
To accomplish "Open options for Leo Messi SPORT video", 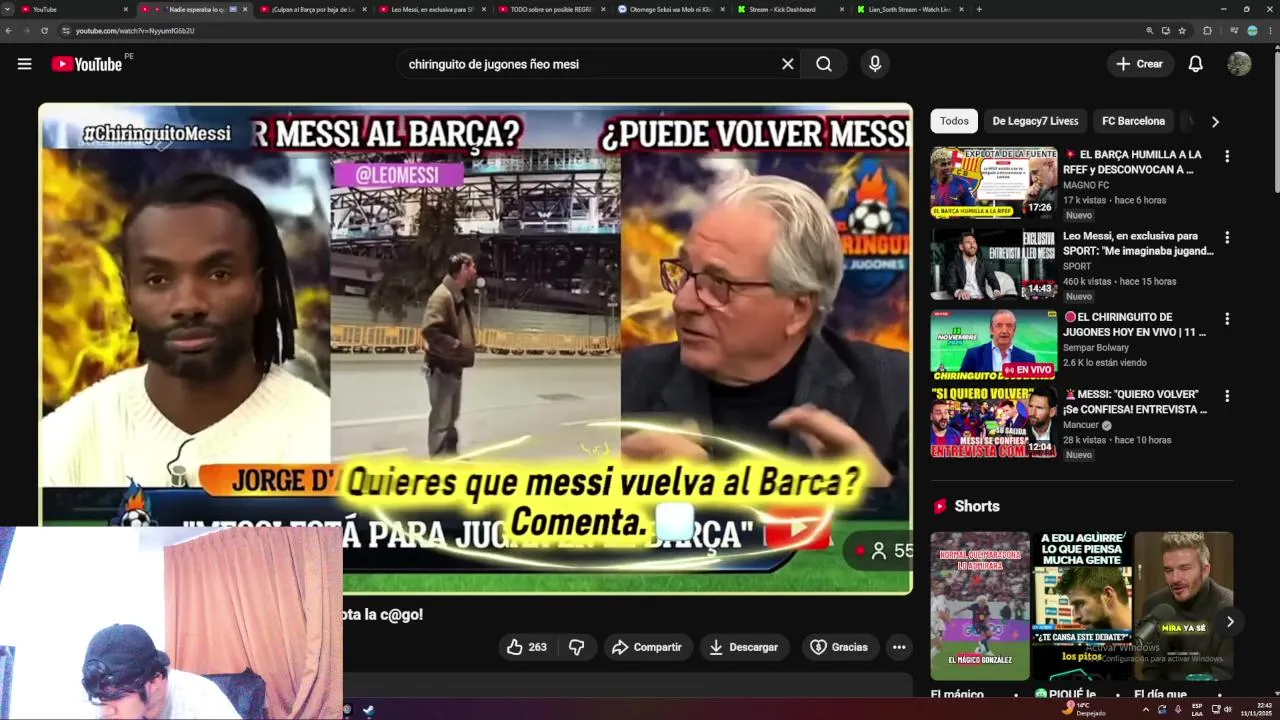I will [x=1227, y=237].
